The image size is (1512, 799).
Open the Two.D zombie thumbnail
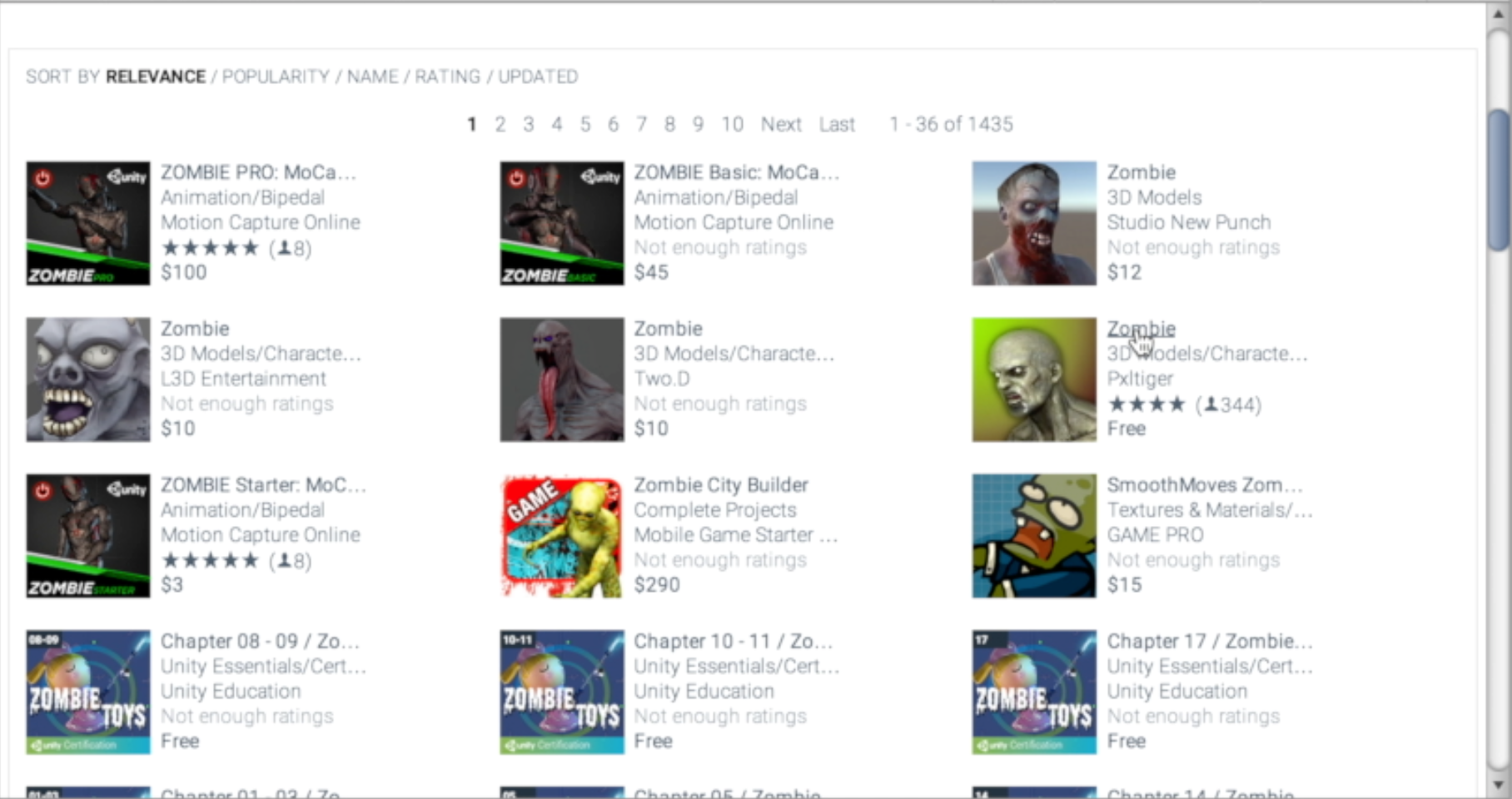tap(562, 380)
